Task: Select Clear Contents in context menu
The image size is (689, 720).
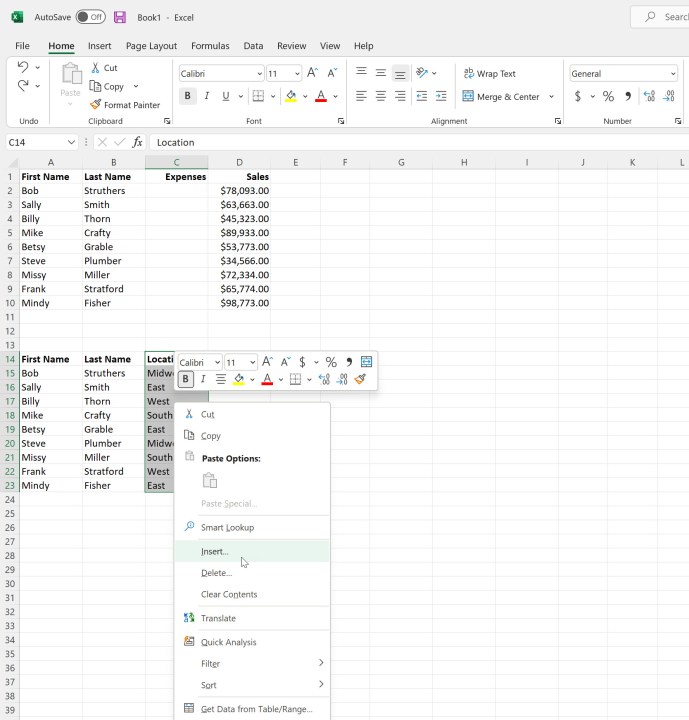Action: (229, 594)
